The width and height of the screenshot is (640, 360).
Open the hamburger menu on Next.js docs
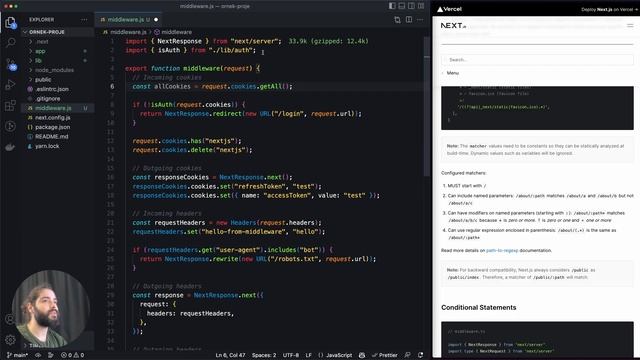tap(630, 25)
